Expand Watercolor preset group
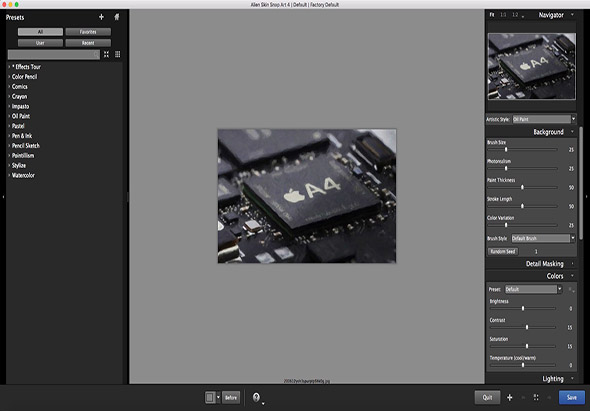Screen dimensions: 590x411 (9, 175)
